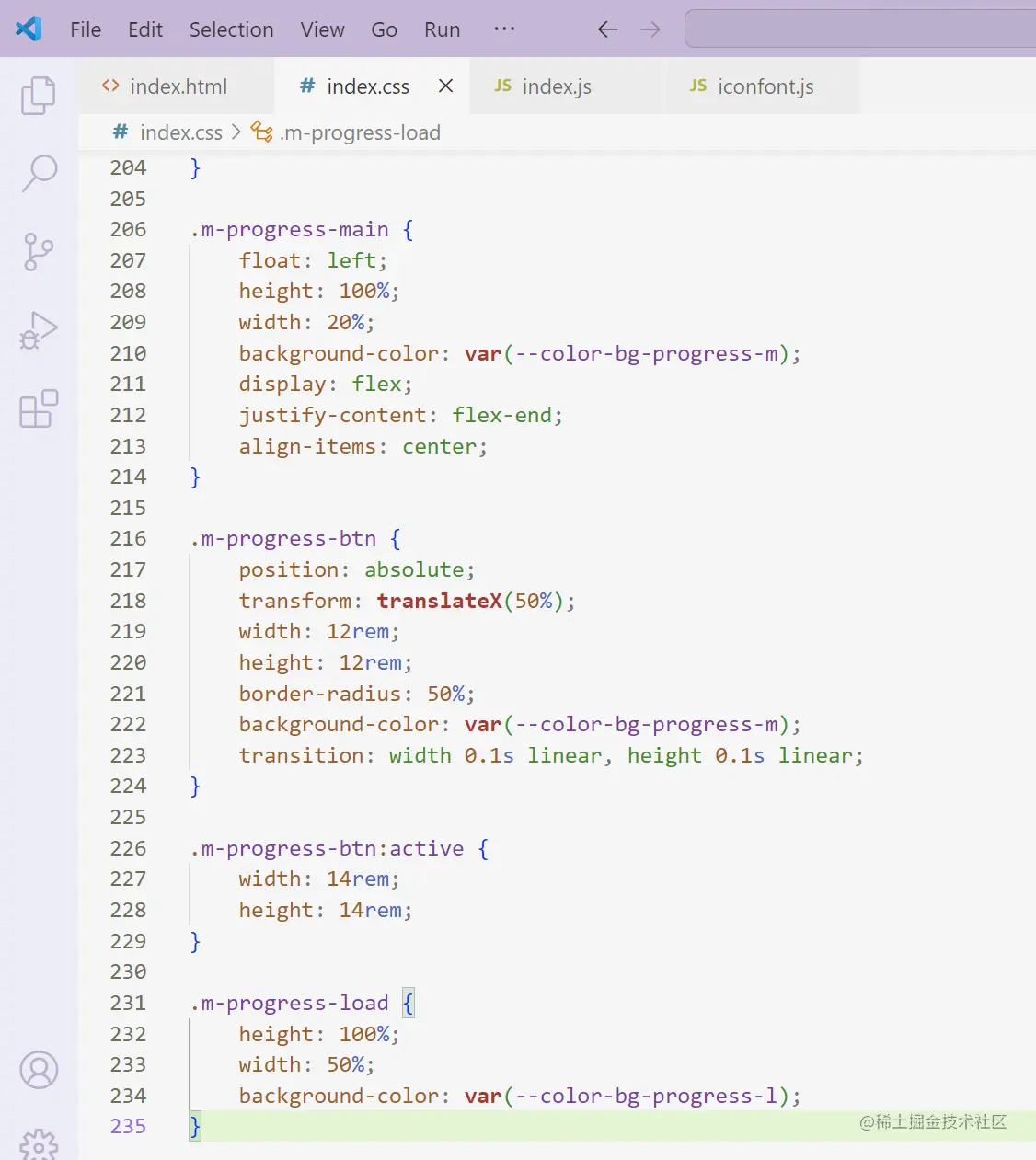Viewport: 1036px width, 1160px height.
Task: Go forward with the right arrow
Action: (650, 29)
